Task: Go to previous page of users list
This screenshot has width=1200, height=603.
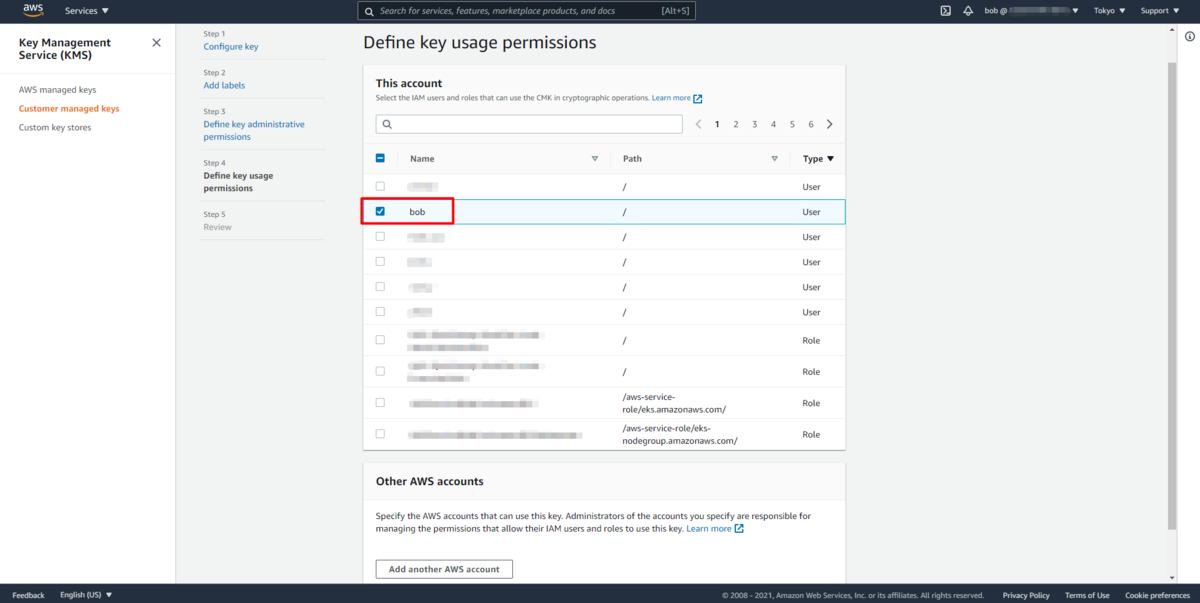Action: coord(699,125)
